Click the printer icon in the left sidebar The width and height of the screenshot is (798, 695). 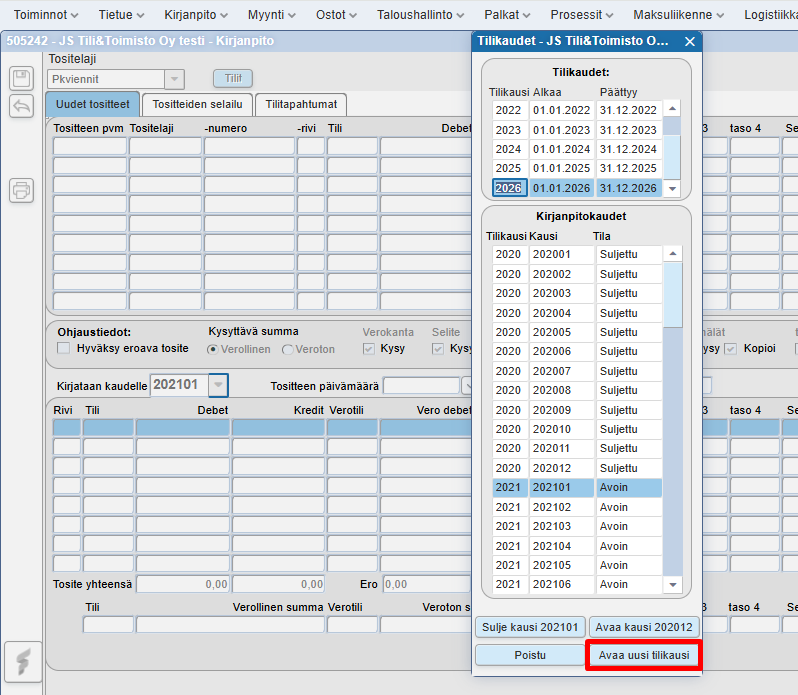point(21,189)
